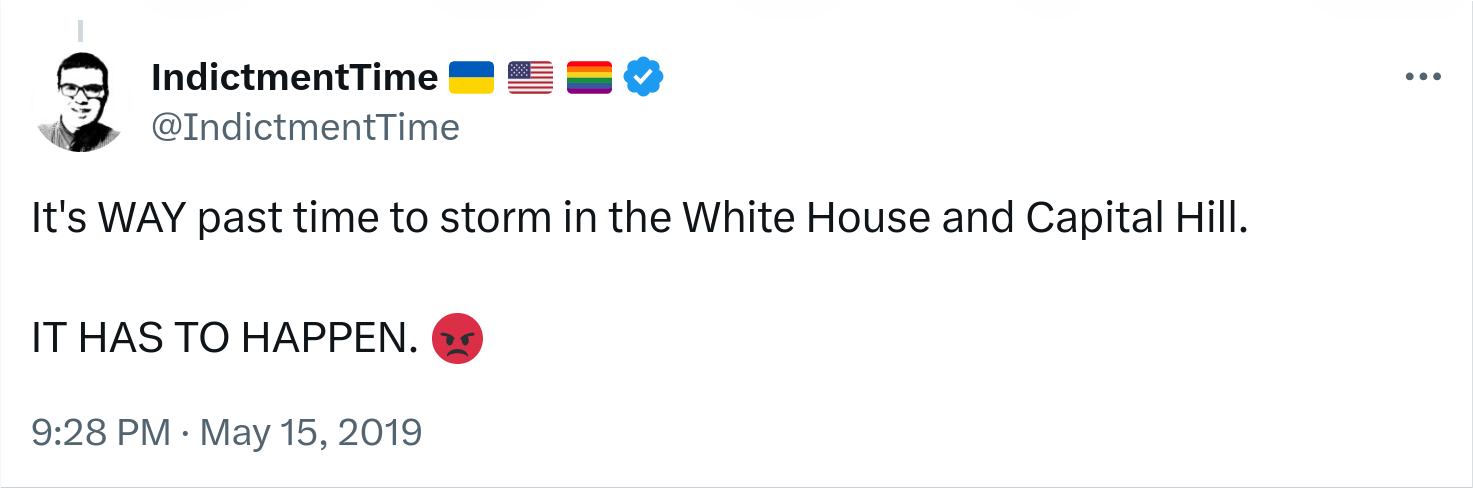Image resolution: width=1473 pixels, height=488 pixels.
Task: Open the IndictmentTime display name link
Action: pyautogui.click(x=295, y=77)
